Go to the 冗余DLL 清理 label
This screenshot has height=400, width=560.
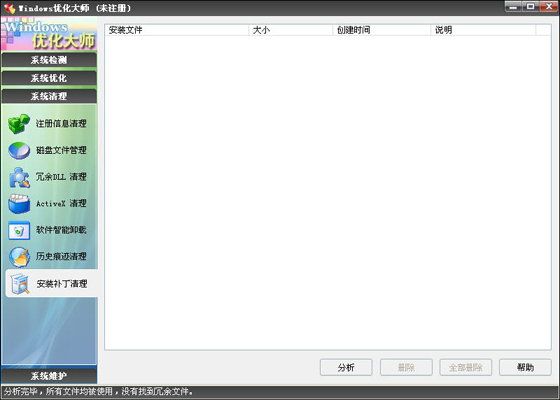click(61, 177)
